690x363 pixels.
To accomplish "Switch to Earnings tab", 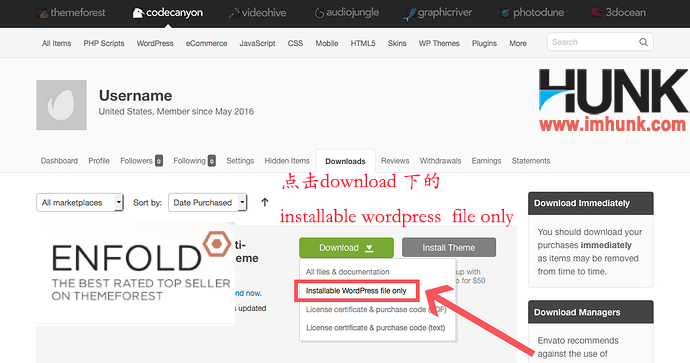I will (486, 161).
